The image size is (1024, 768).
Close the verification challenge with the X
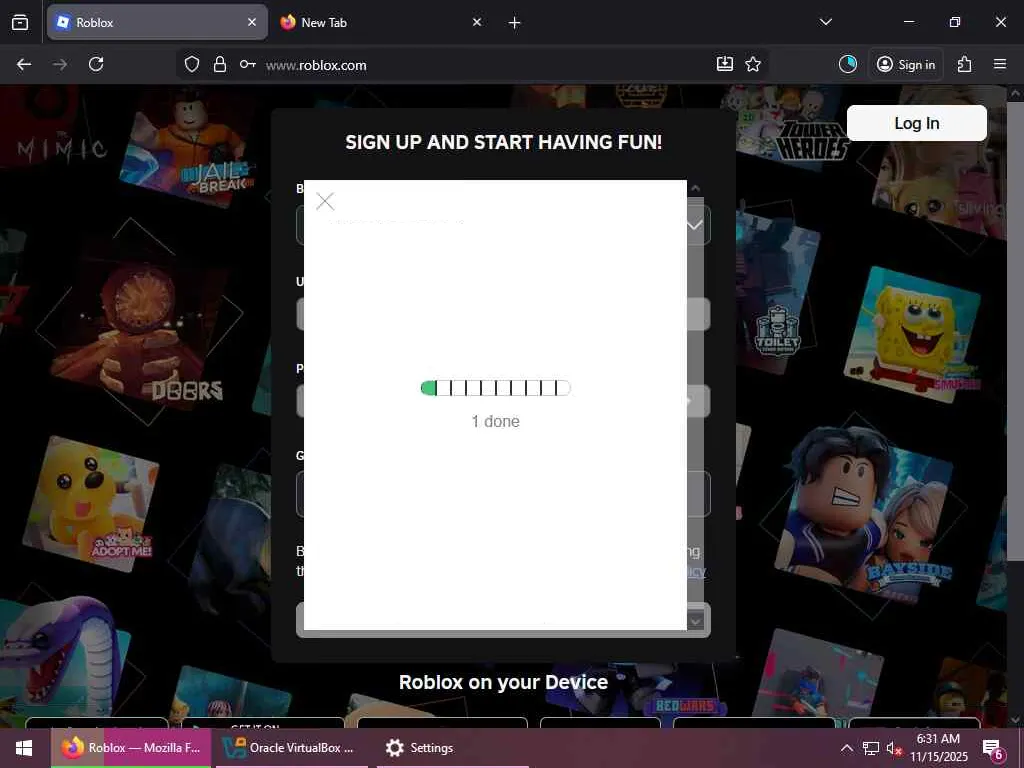click(325, 201)
